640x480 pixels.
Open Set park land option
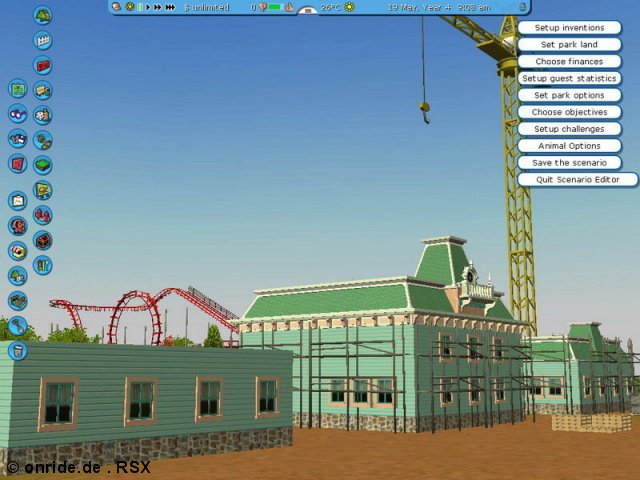click(569, 44)
